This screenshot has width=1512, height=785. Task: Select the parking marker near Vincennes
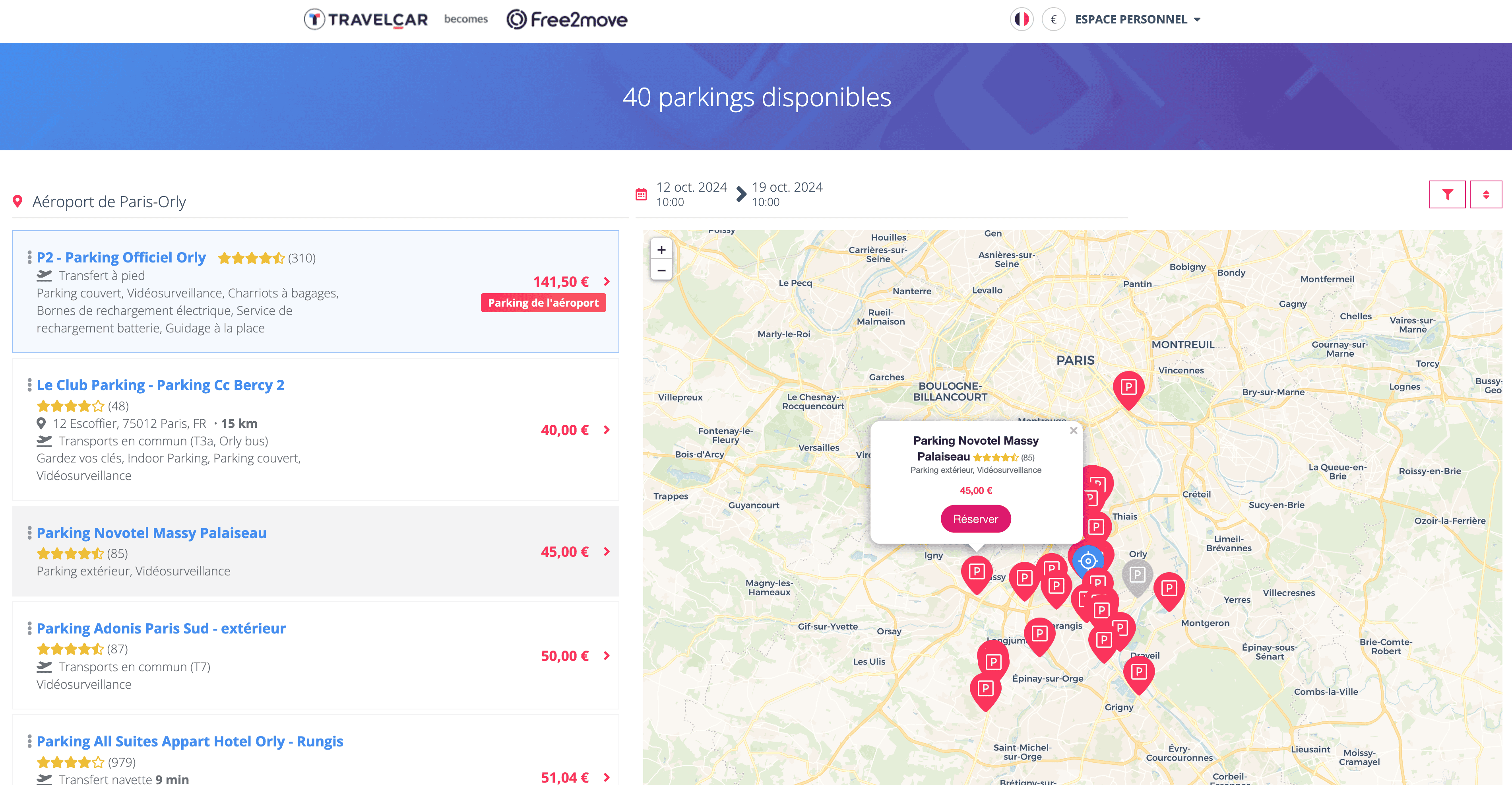(1128, 390)
